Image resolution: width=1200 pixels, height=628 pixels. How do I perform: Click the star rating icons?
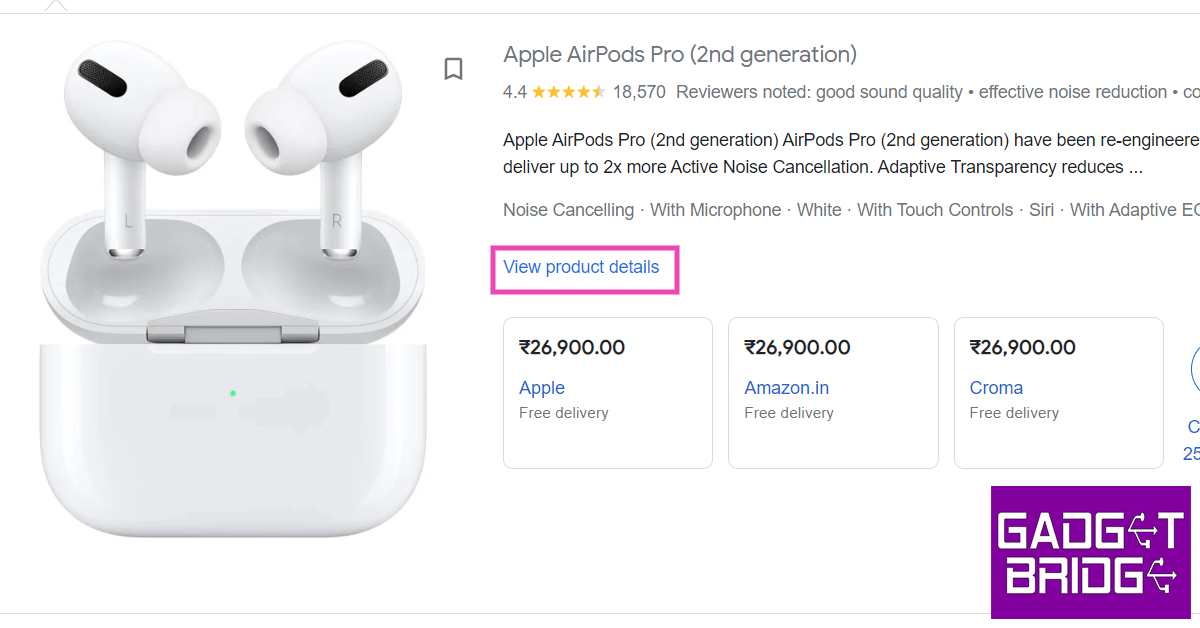[568, 92]
